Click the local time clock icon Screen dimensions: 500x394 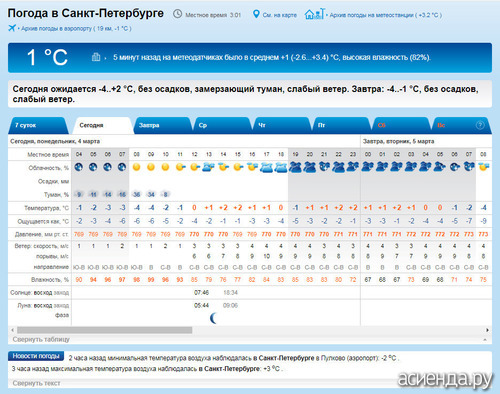pyautogui.click(x=177, y=14)
